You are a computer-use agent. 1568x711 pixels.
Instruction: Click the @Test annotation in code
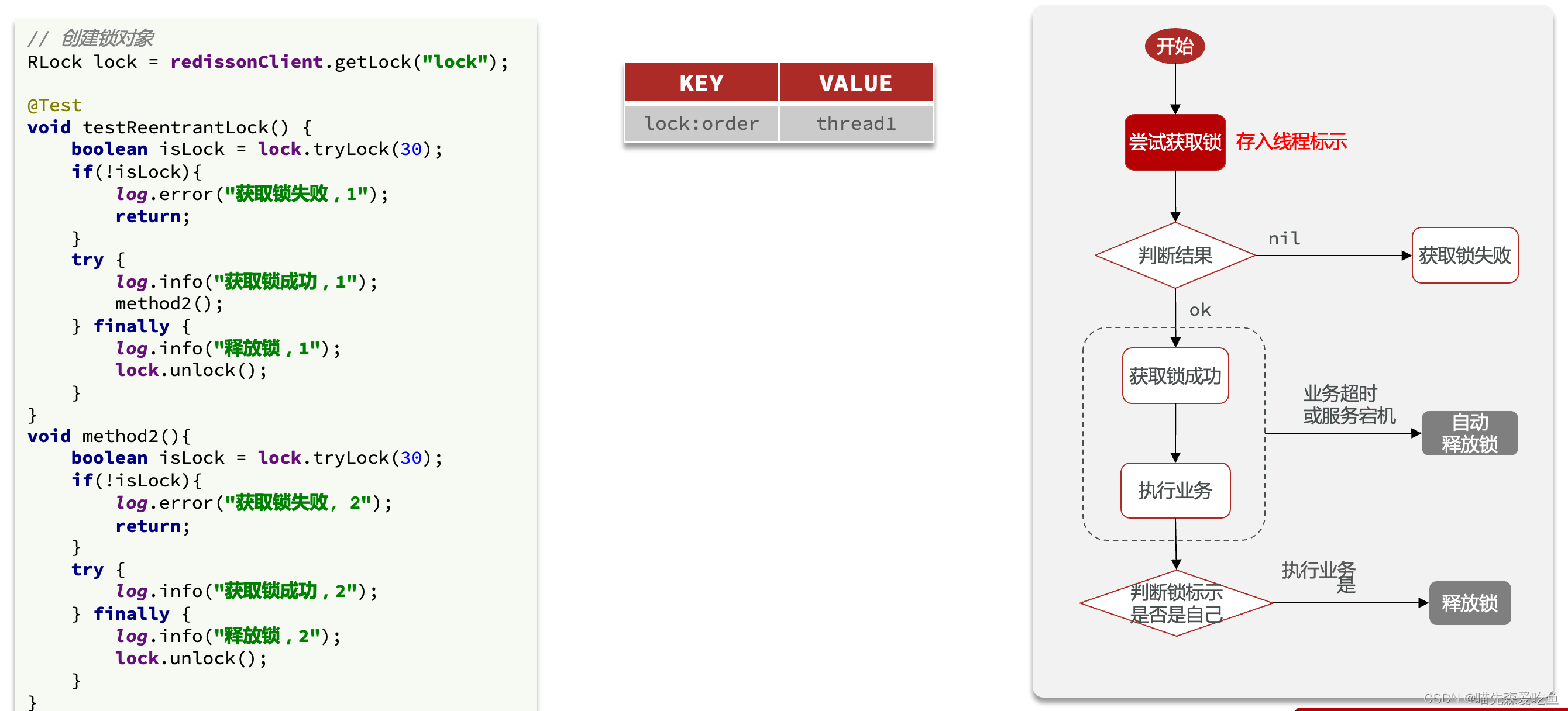pyautogui.click(x=54, y=105)
